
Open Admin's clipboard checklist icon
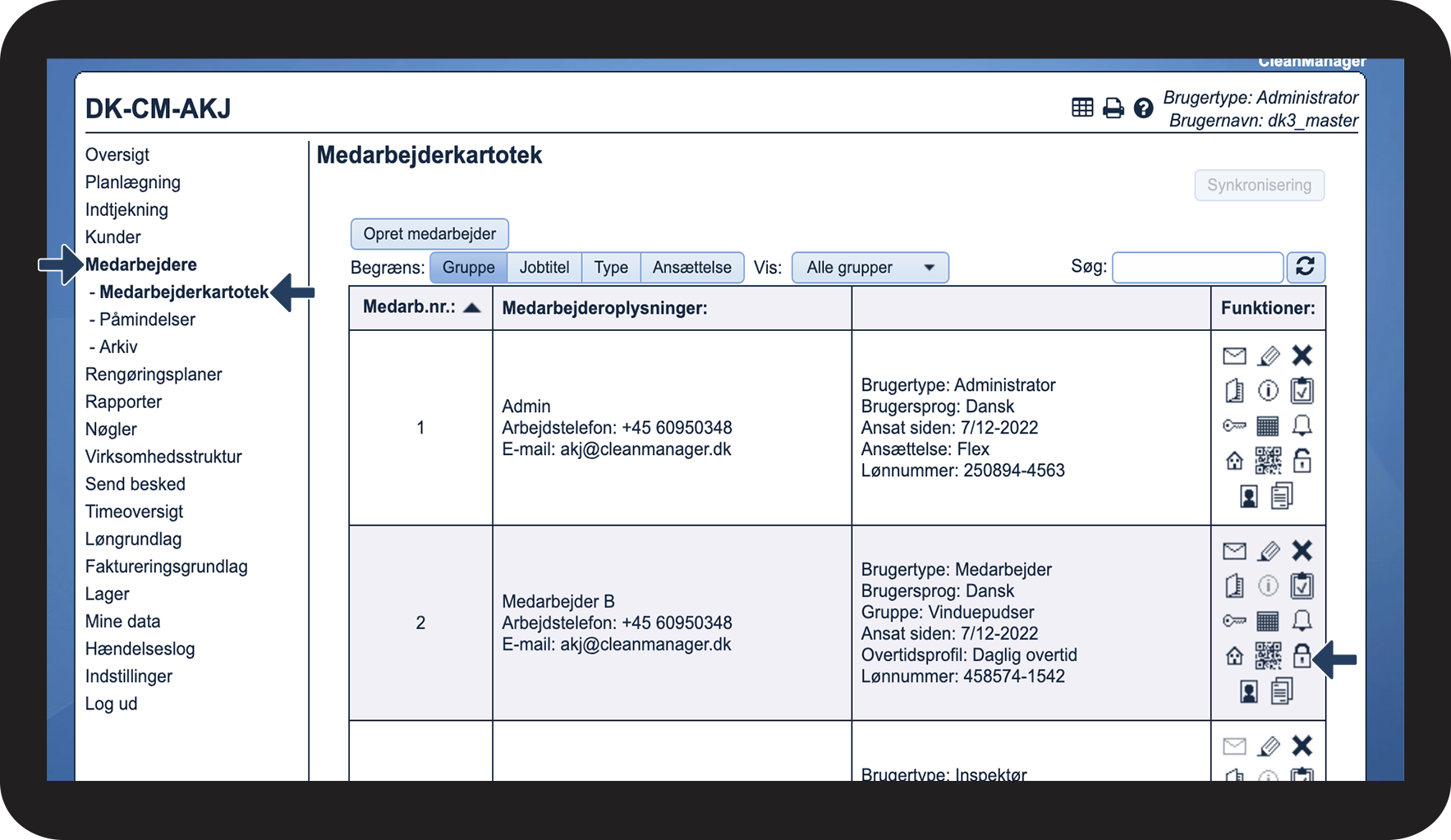pos(1302,391)
